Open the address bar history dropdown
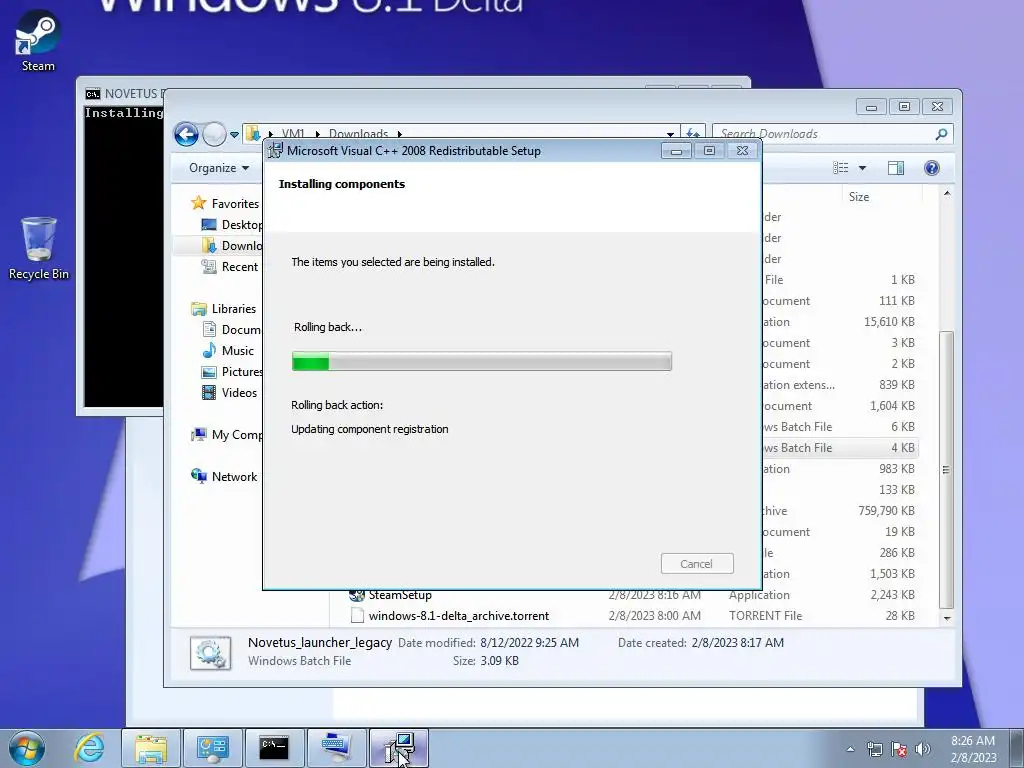This screenshot has height=768, width=1024. tap(671, 134)
